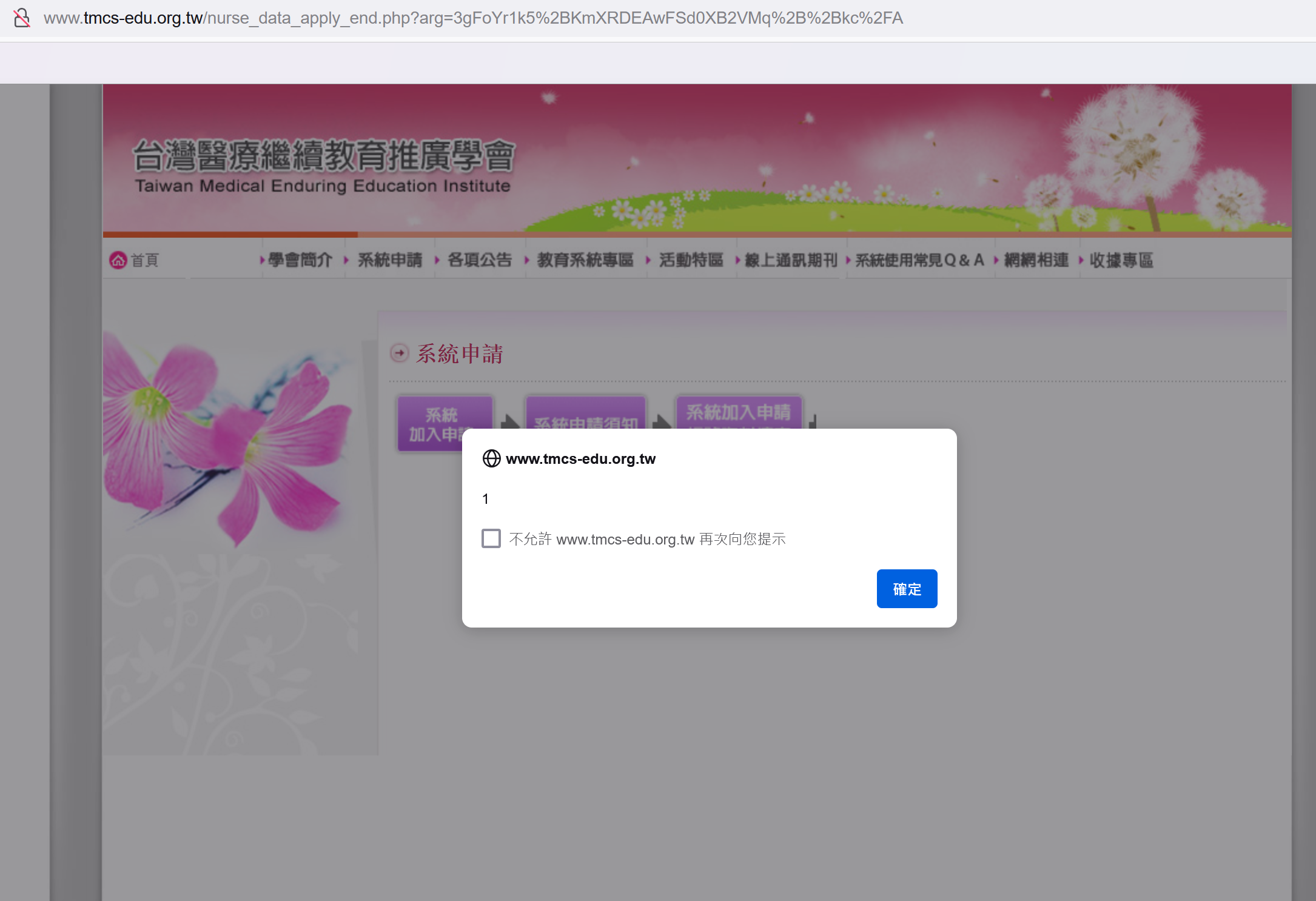Open the 收據專區 menu item
The height and width of the screenshot is (901, 1316).
tap(1121, 260)
